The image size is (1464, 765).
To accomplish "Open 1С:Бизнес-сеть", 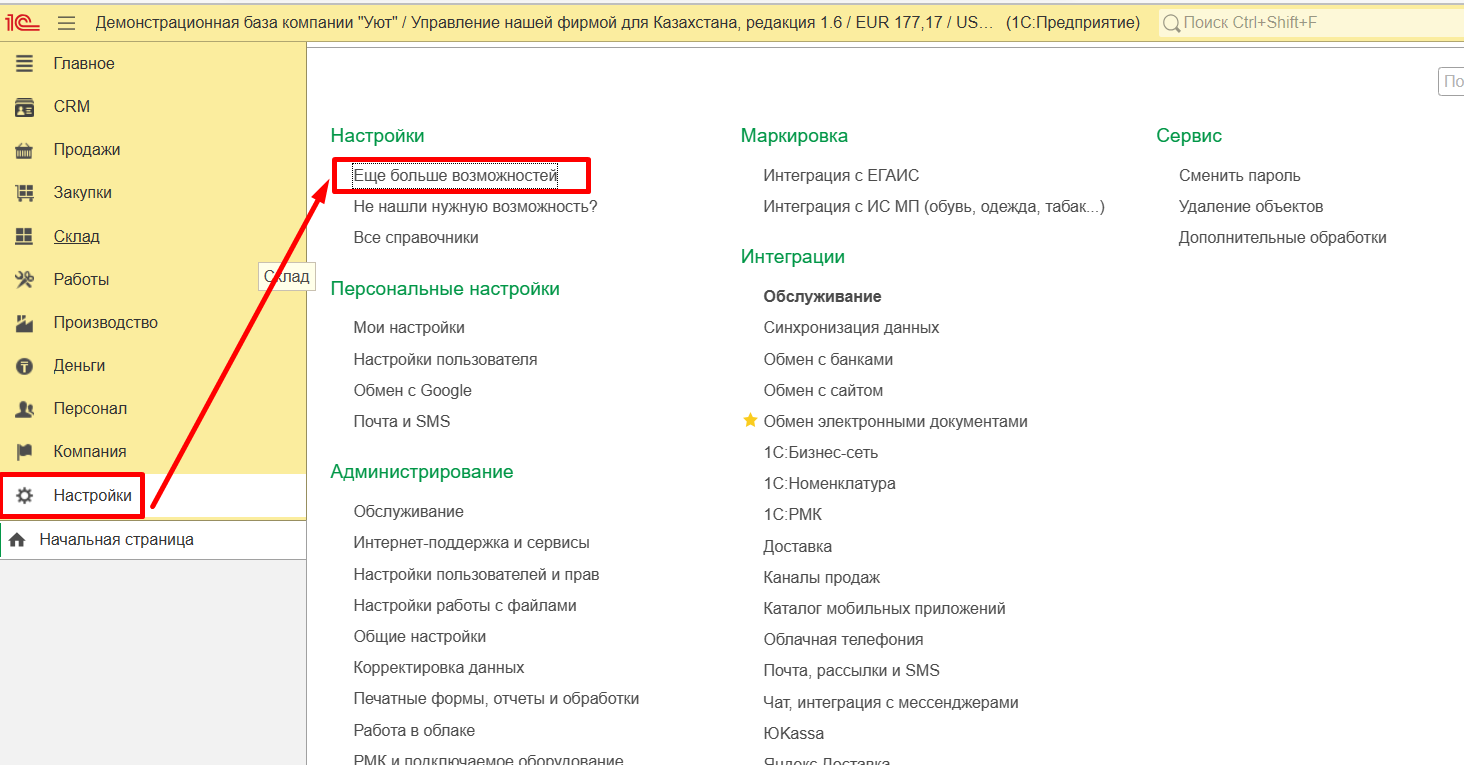I will 820,452.
